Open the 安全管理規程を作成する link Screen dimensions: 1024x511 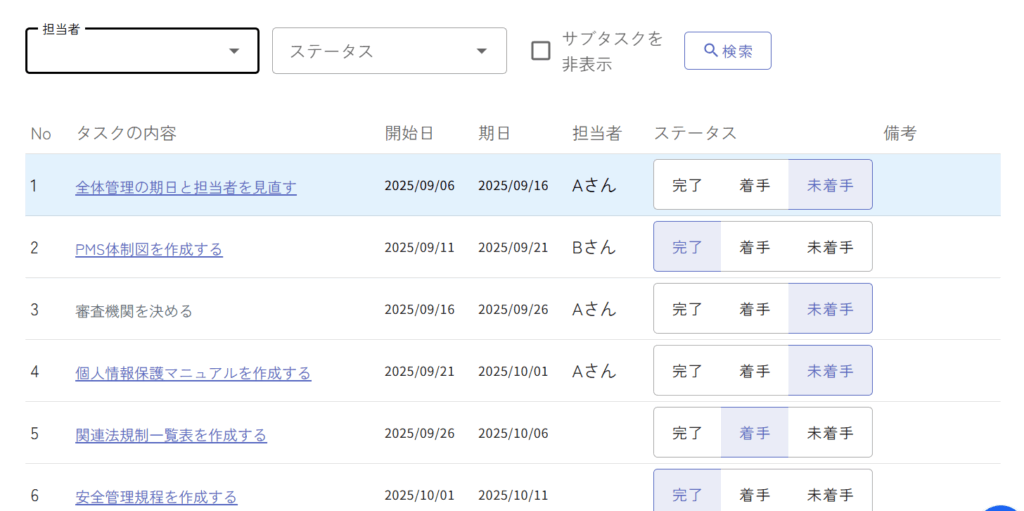(x=156, y=497)
